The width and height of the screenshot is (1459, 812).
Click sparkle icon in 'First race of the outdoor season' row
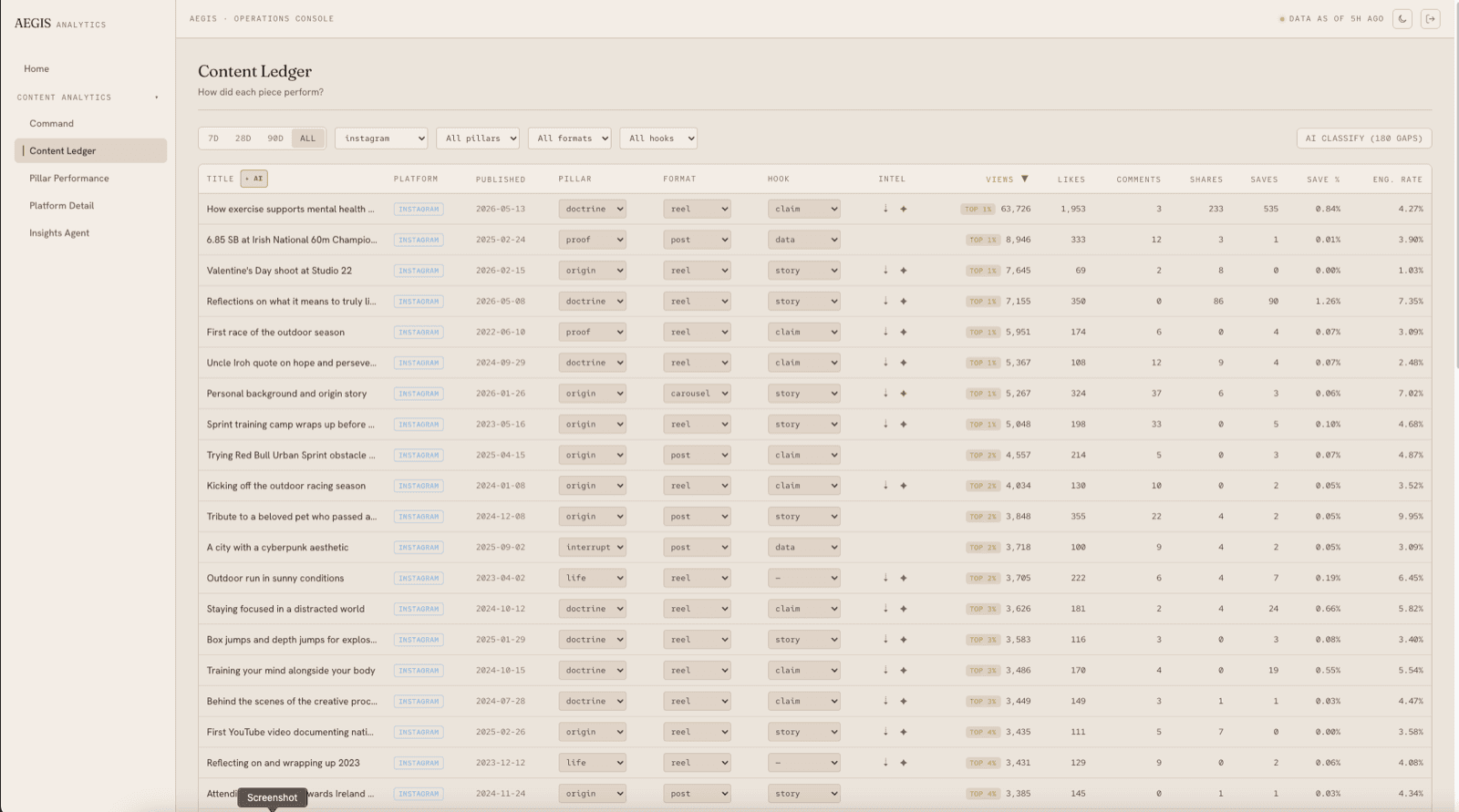tap(904, 332)
